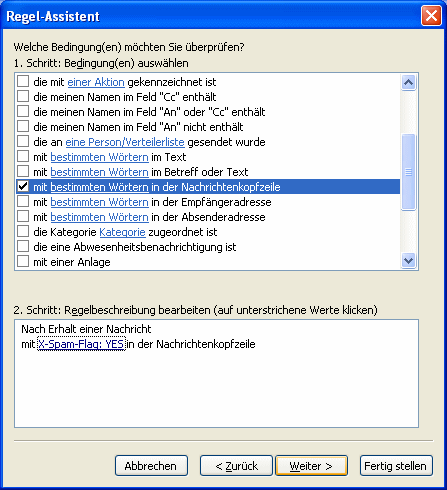Viewport: 447px width, 490px height.
Task: Open 'einer Aktion' link
Action: tap(96, 82)
